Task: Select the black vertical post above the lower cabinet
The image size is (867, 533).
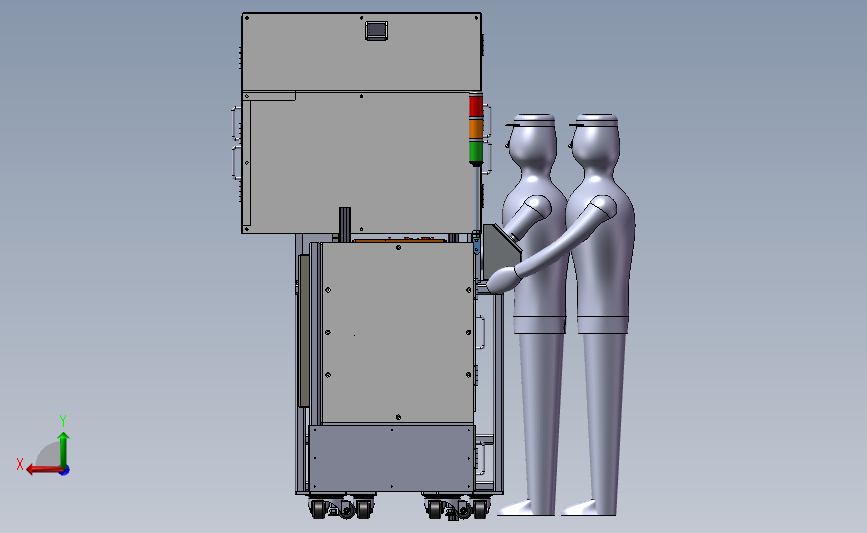Action: 345,224
